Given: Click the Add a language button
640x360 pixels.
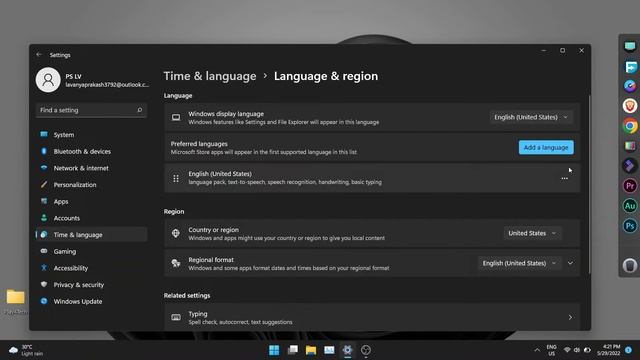Looking at the screenshot, I should (x=546, y=147).
